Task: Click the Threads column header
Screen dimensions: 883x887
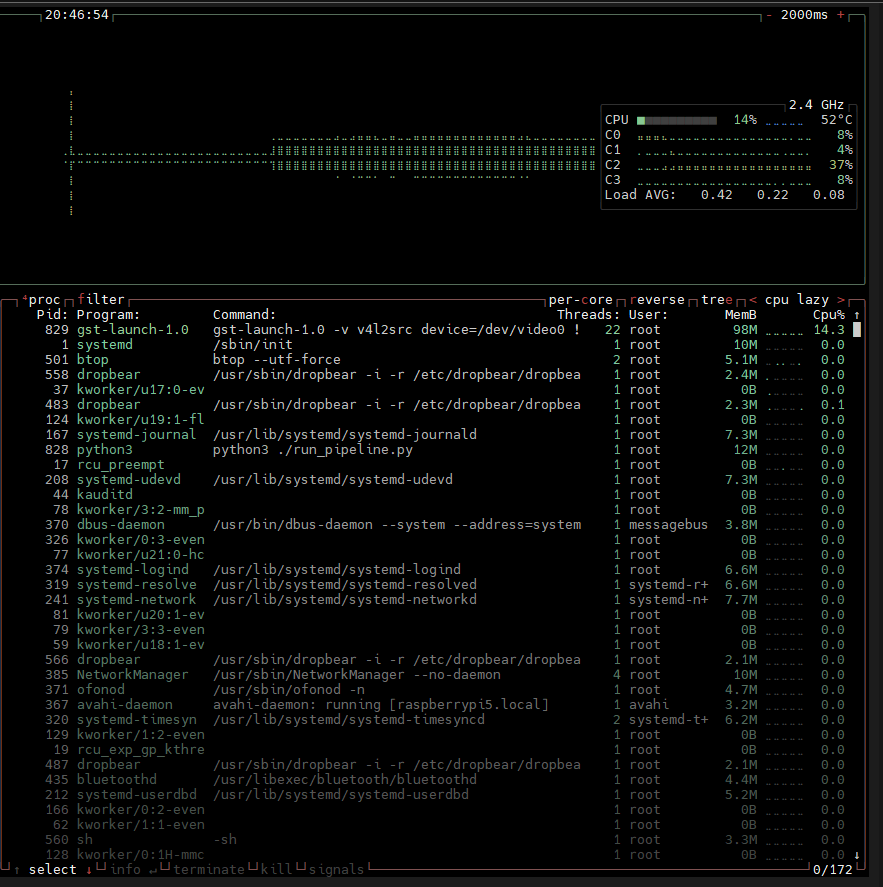Action: [x=588, y=315]
